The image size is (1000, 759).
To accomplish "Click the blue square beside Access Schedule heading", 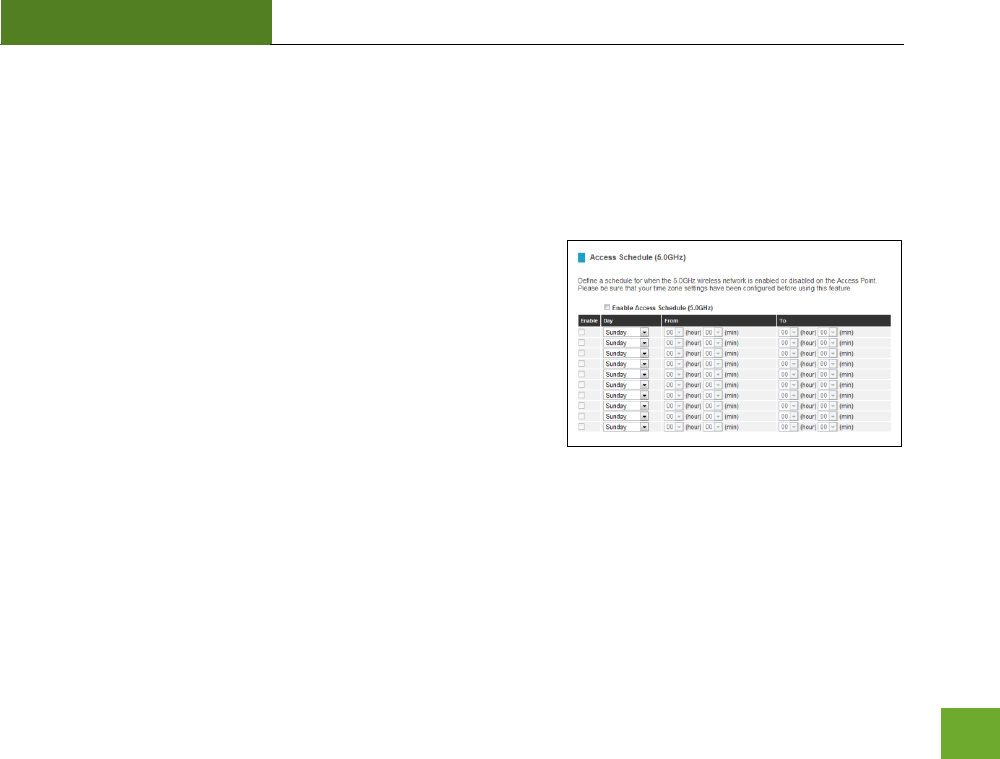I will coord(581,258).
